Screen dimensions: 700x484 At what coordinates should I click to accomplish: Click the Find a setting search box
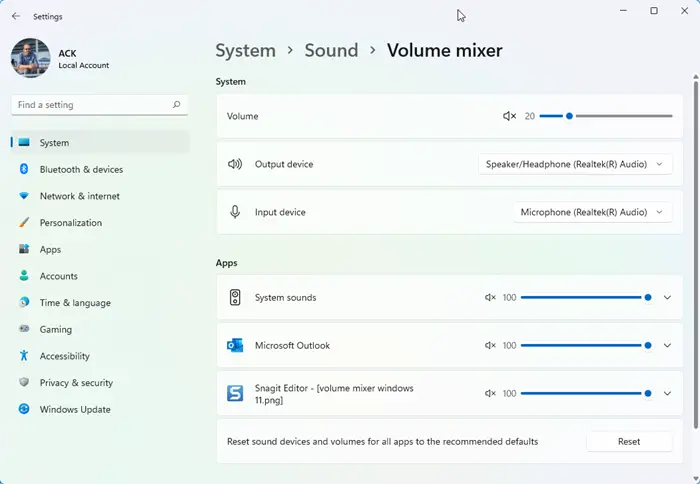point(90,105)
